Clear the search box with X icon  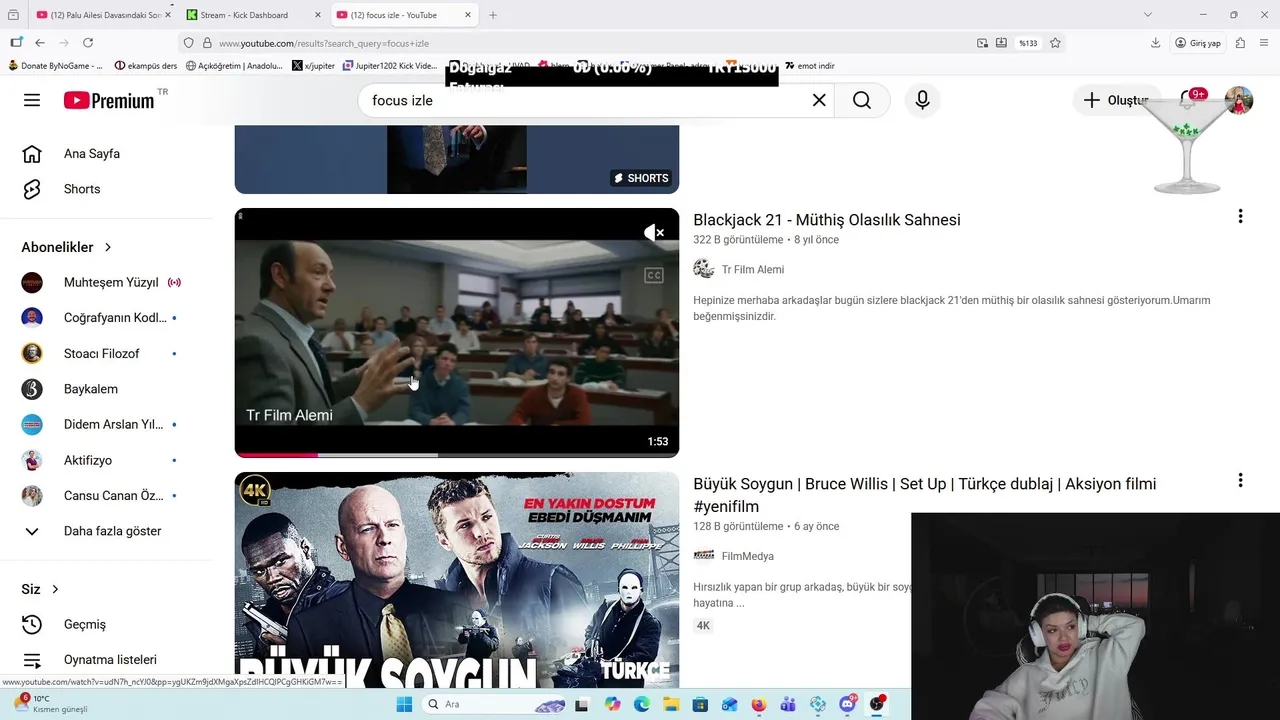(819, 100)
